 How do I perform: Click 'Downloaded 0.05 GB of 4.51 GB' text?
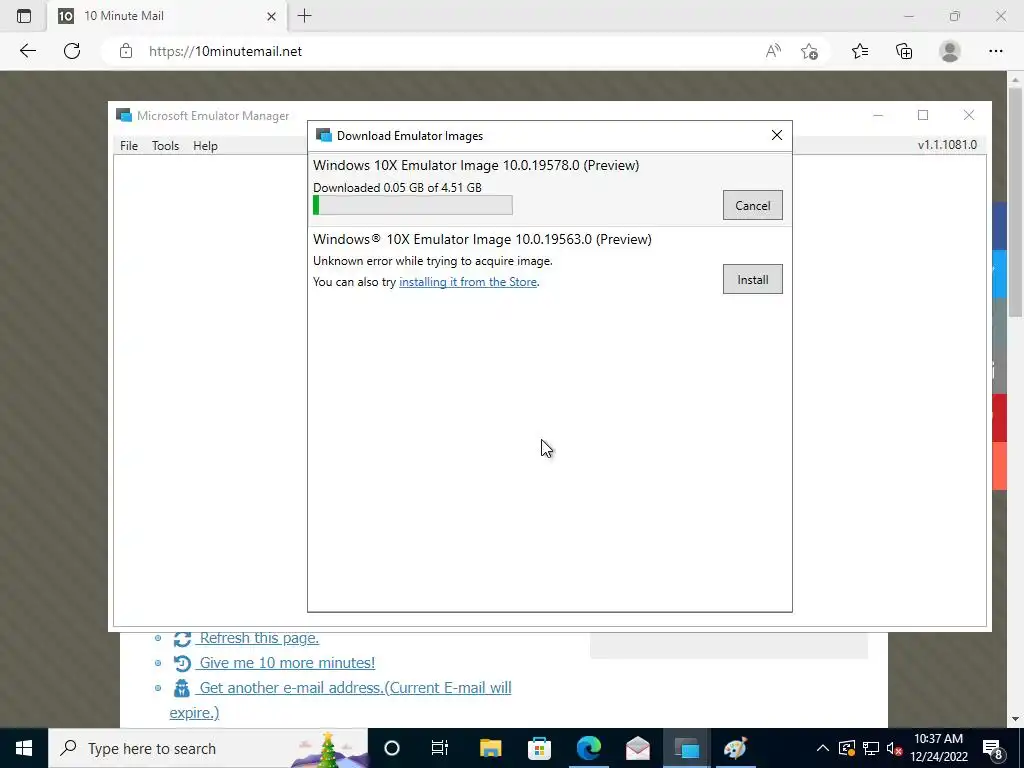(397, 187)
